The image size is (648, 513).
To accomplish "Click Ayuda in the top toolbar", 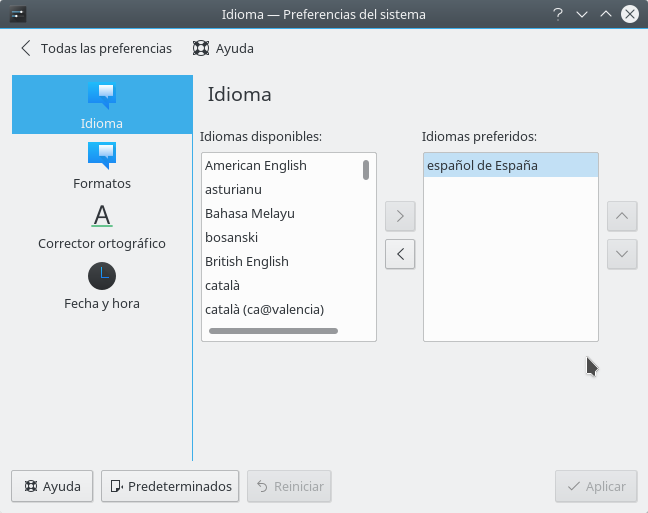I will [223, 48].
